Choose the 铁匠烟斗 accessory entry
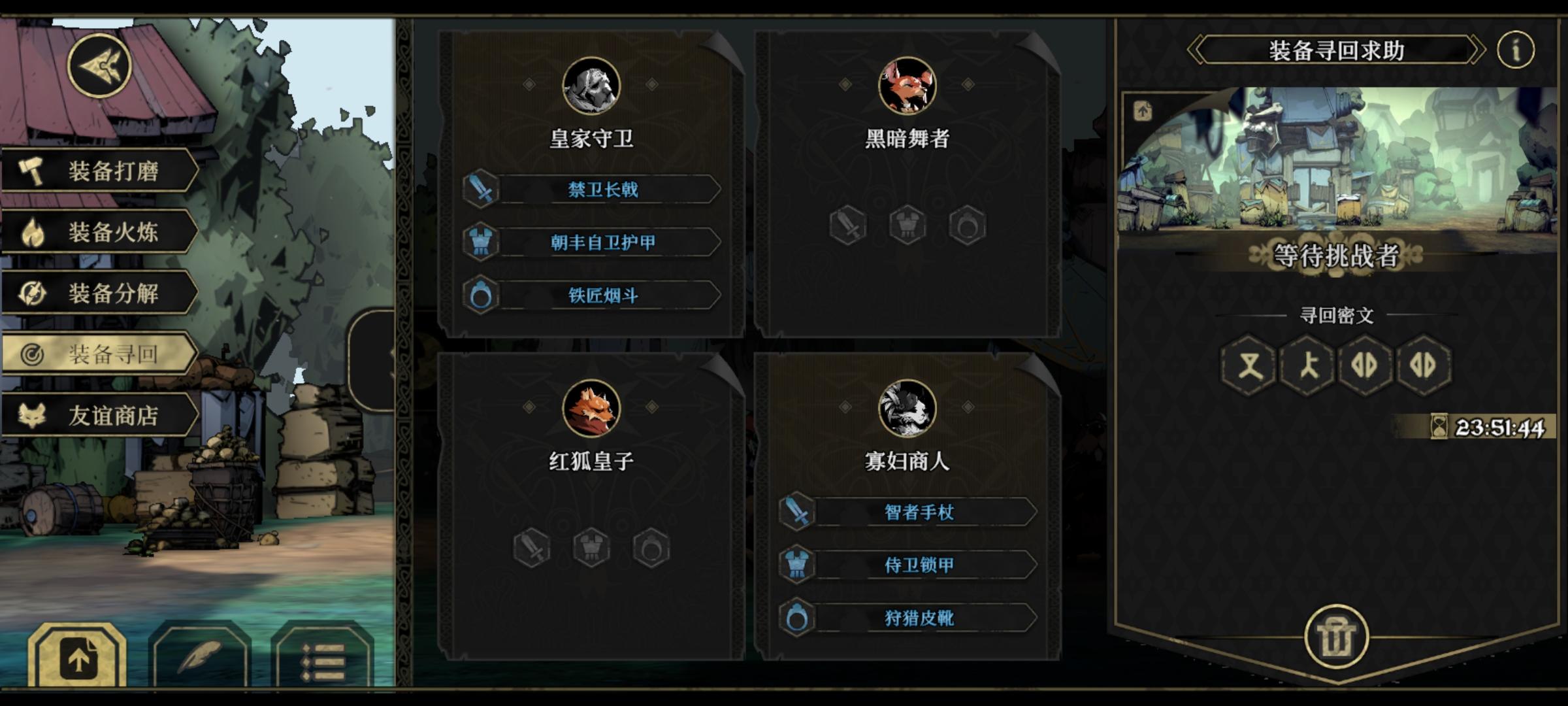Image resolution: width=1568 pixels, height=706 pixels. point(591,295)
